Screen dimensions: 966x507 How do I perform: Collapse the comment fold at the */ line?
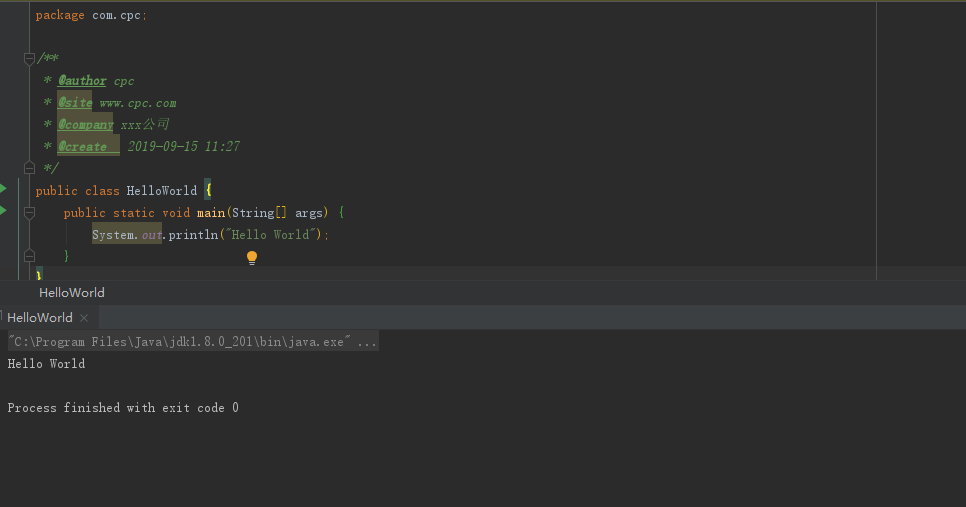pyautogui.click(x=29, y=168)
